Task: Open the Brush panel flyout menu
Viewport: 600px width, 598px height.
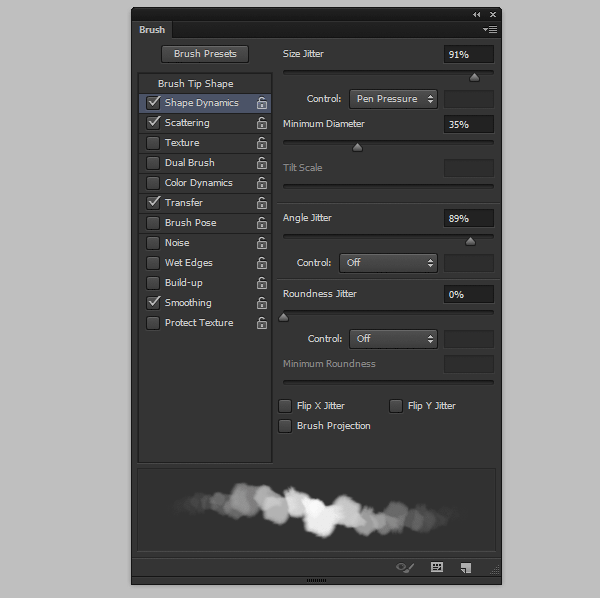Action: click(x=490, y=30)
